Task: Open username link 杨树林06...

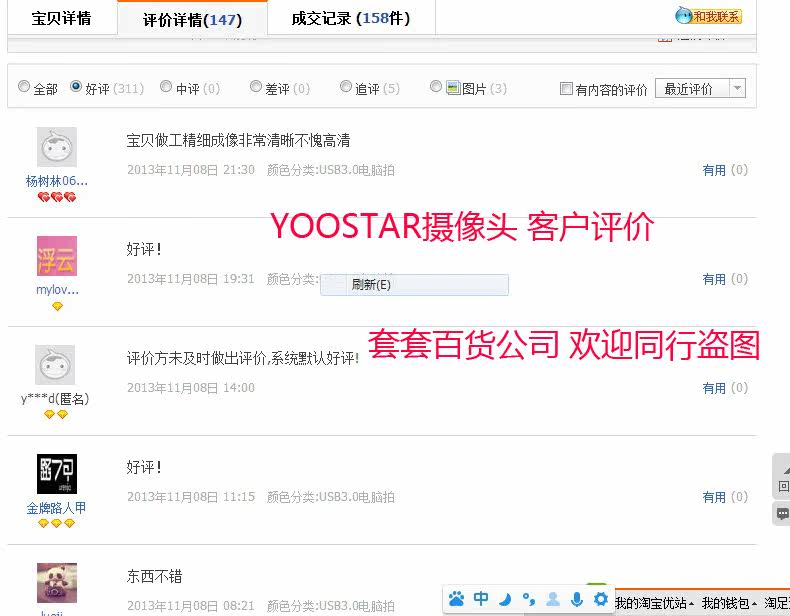Action: [56, 181]
